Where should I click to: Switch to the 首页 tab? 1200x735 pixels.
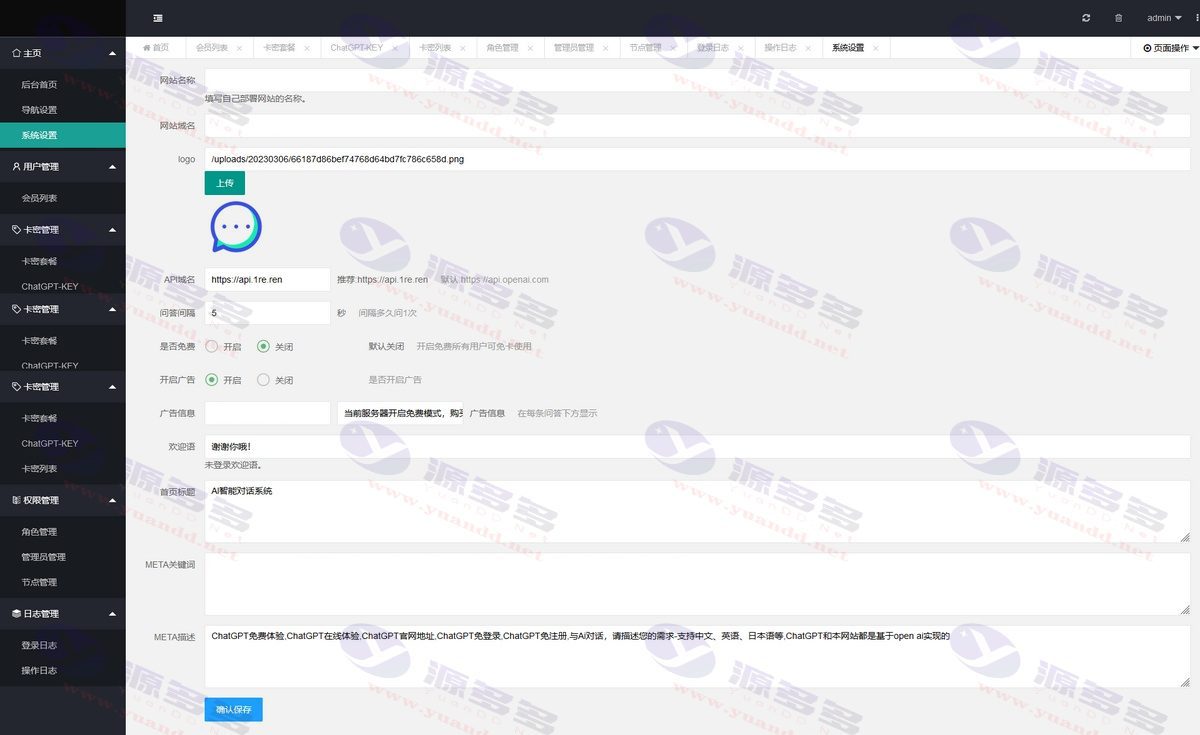pos(156,48)
